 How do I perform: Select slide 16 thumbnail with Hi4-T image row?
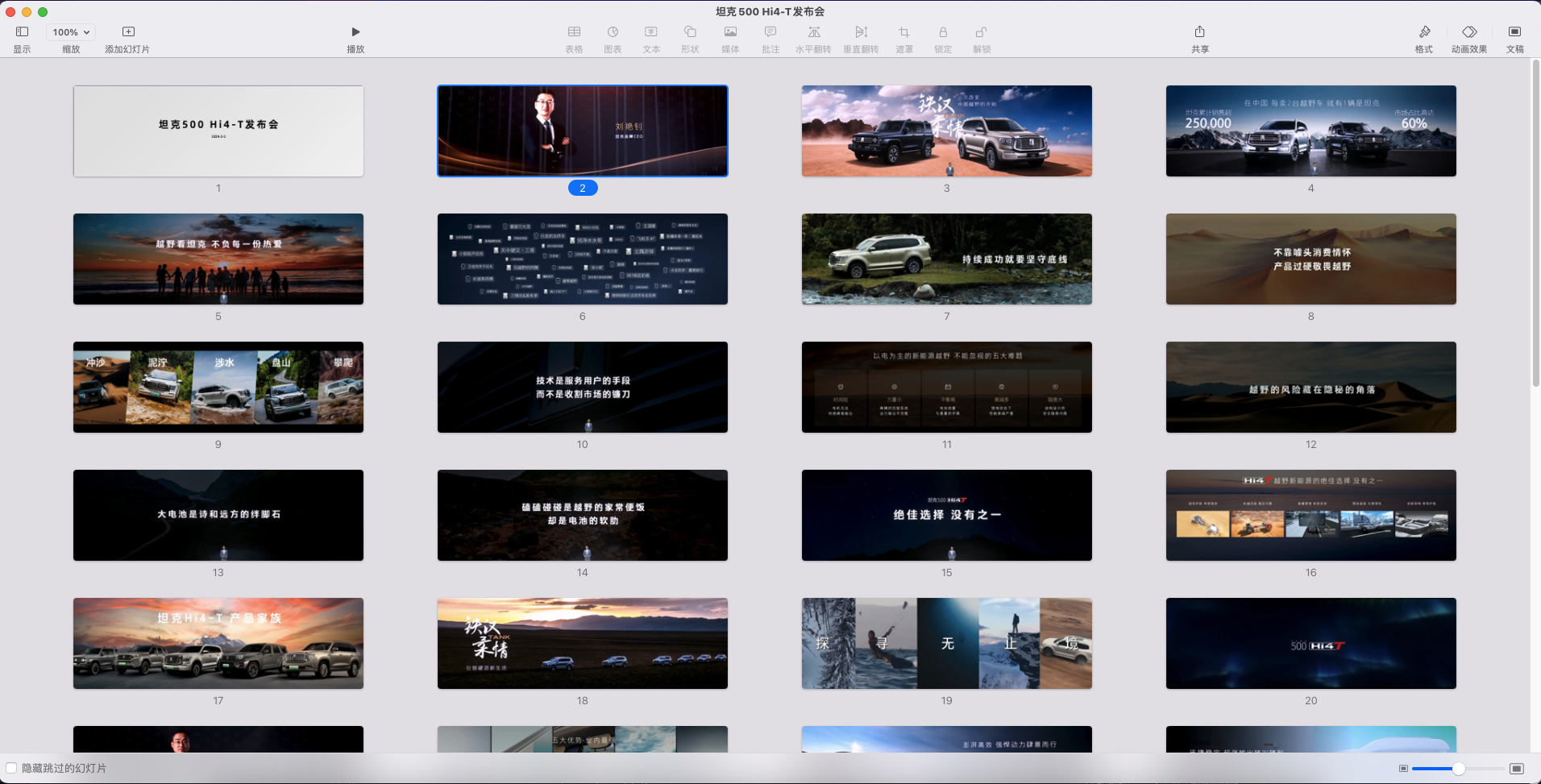(x=1311, y=516)
